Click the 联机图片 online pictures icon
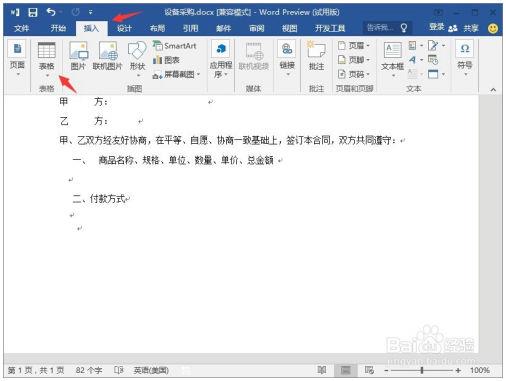506x381 pixels. [x=108, y=56]
